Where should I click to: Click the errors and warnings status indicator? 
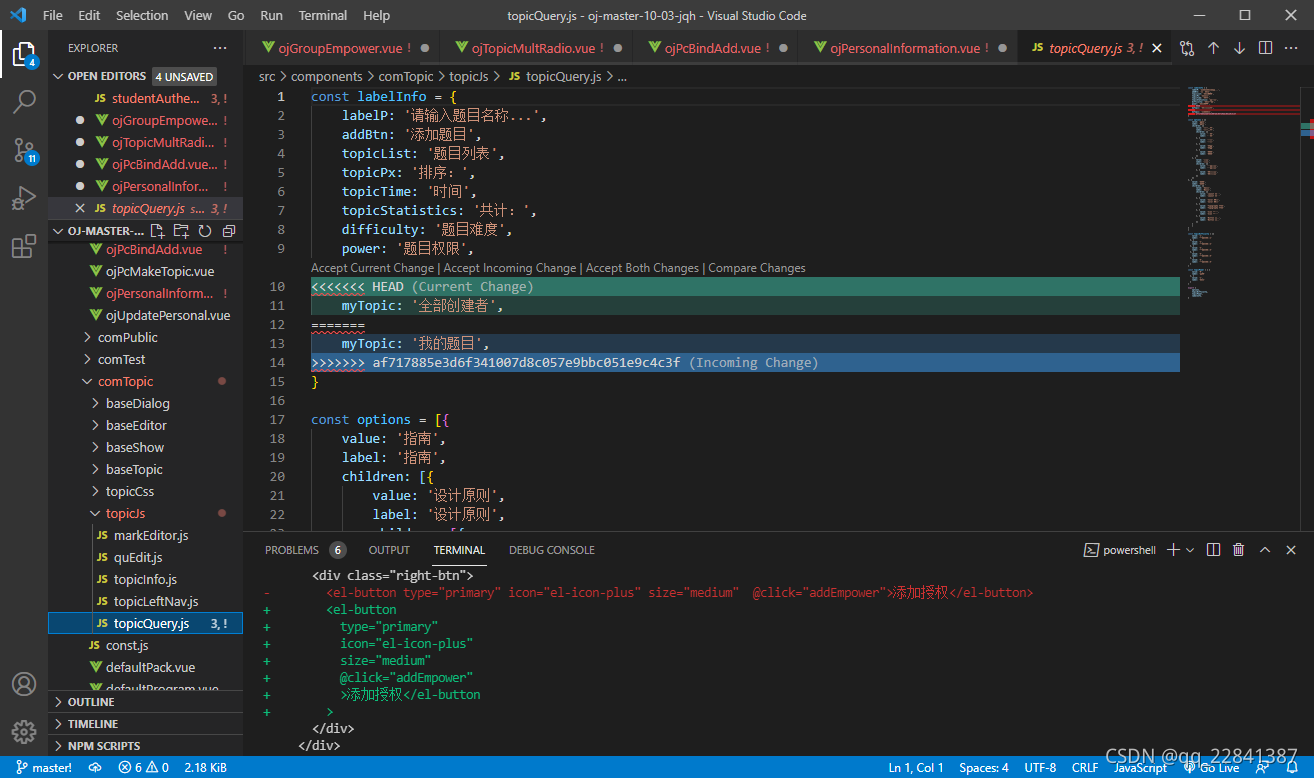click(144, 768)
